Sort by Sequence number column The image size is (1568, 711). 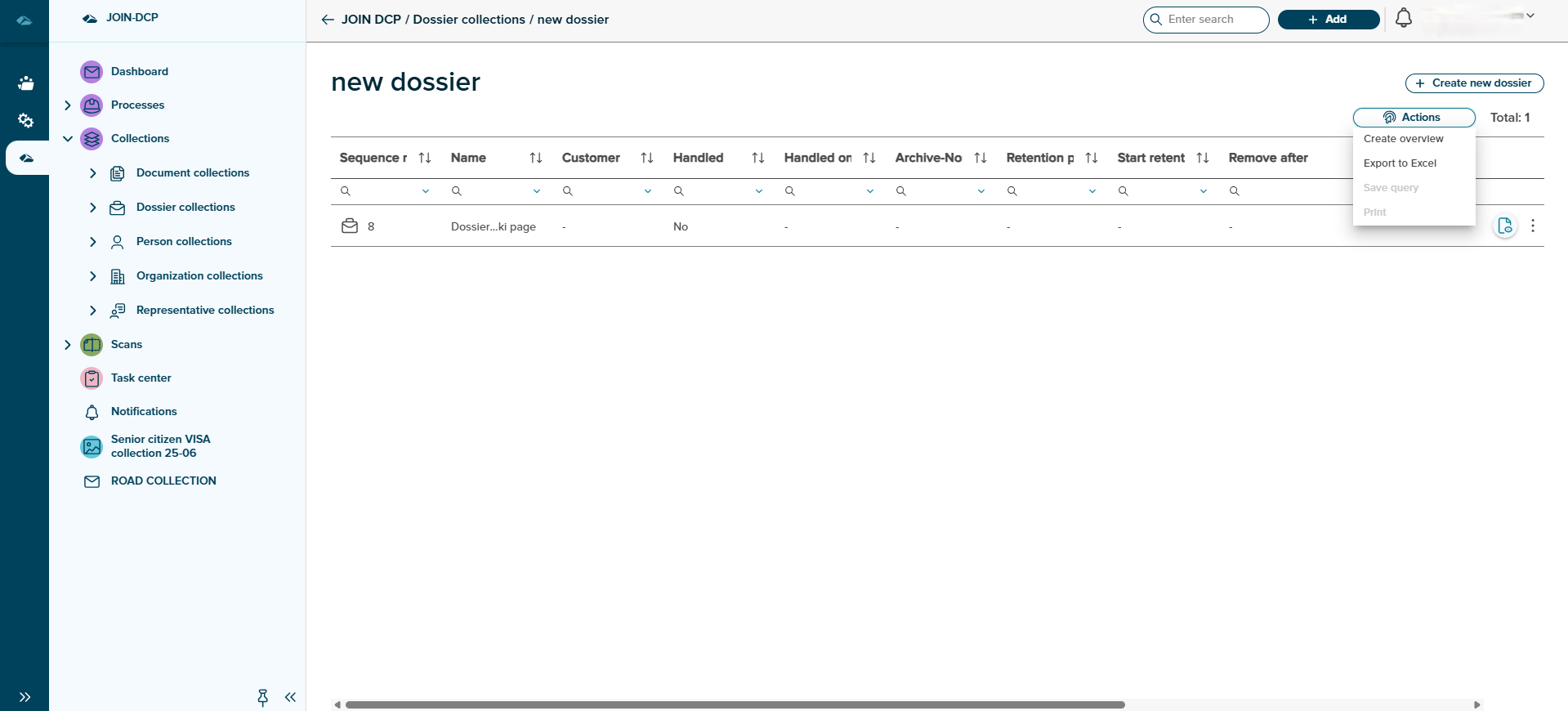point(425,158)
